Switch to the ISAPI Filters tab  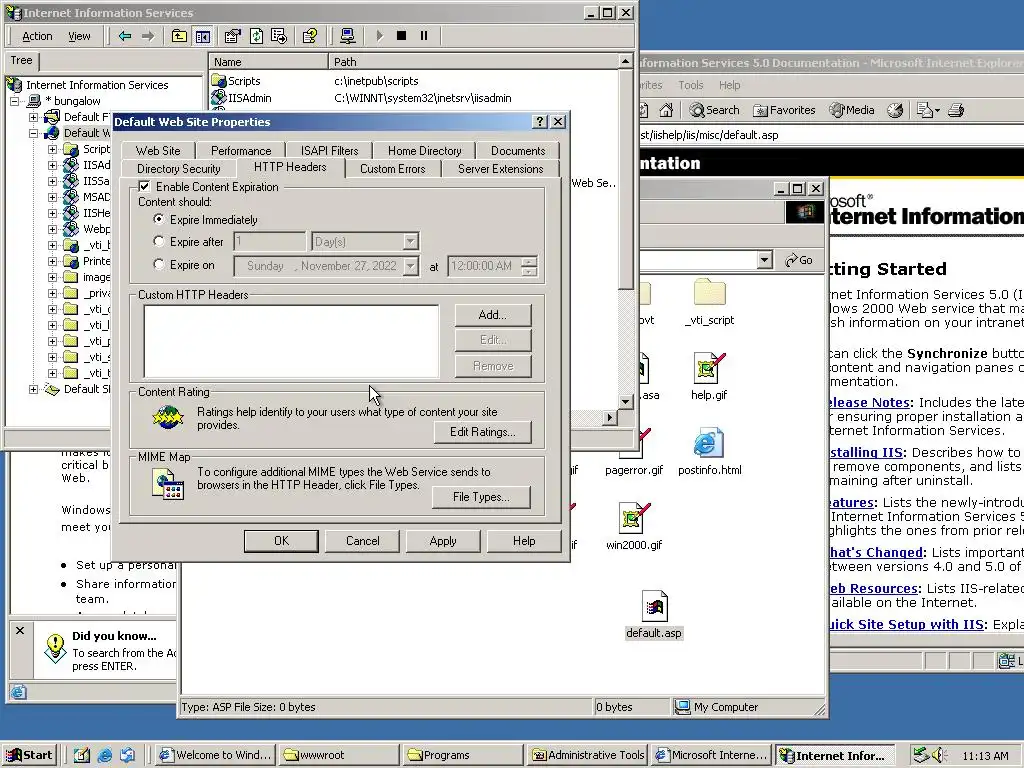coord(329,151)
